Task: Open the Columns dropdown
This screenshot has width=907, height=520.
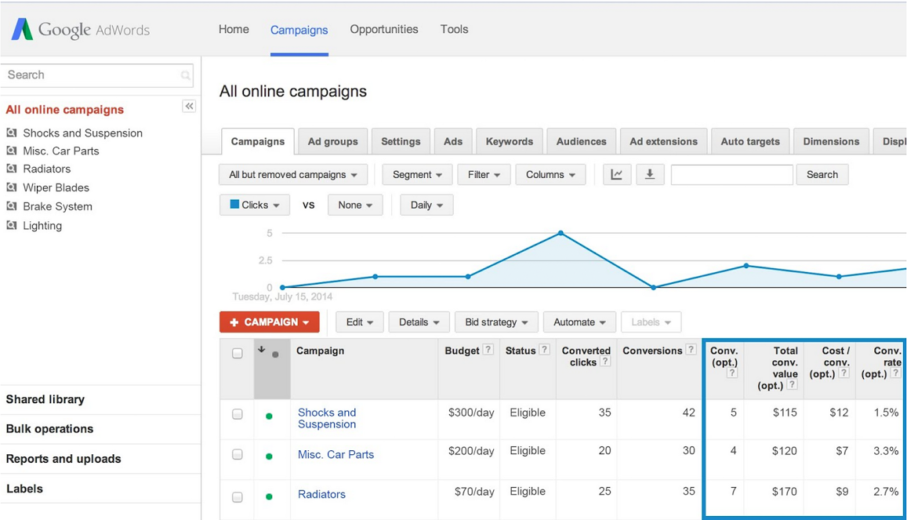Action: (551, 175)
